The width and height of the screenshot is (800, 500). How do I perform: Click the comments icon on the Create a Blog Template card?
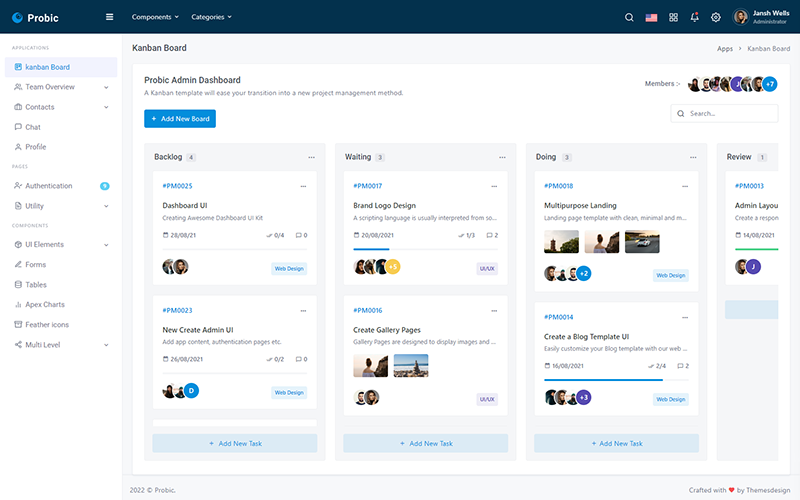pos(680,366)
